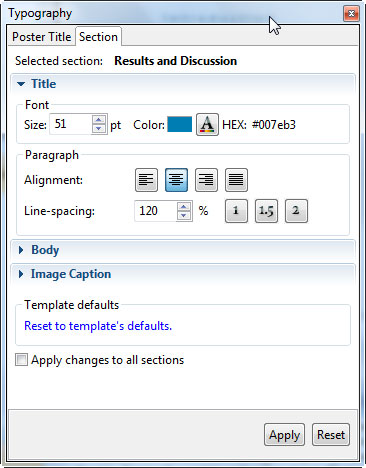This screenshot has width=366, height=468.
Task: Increase the font size with up arrow
Action: [99, 120]
